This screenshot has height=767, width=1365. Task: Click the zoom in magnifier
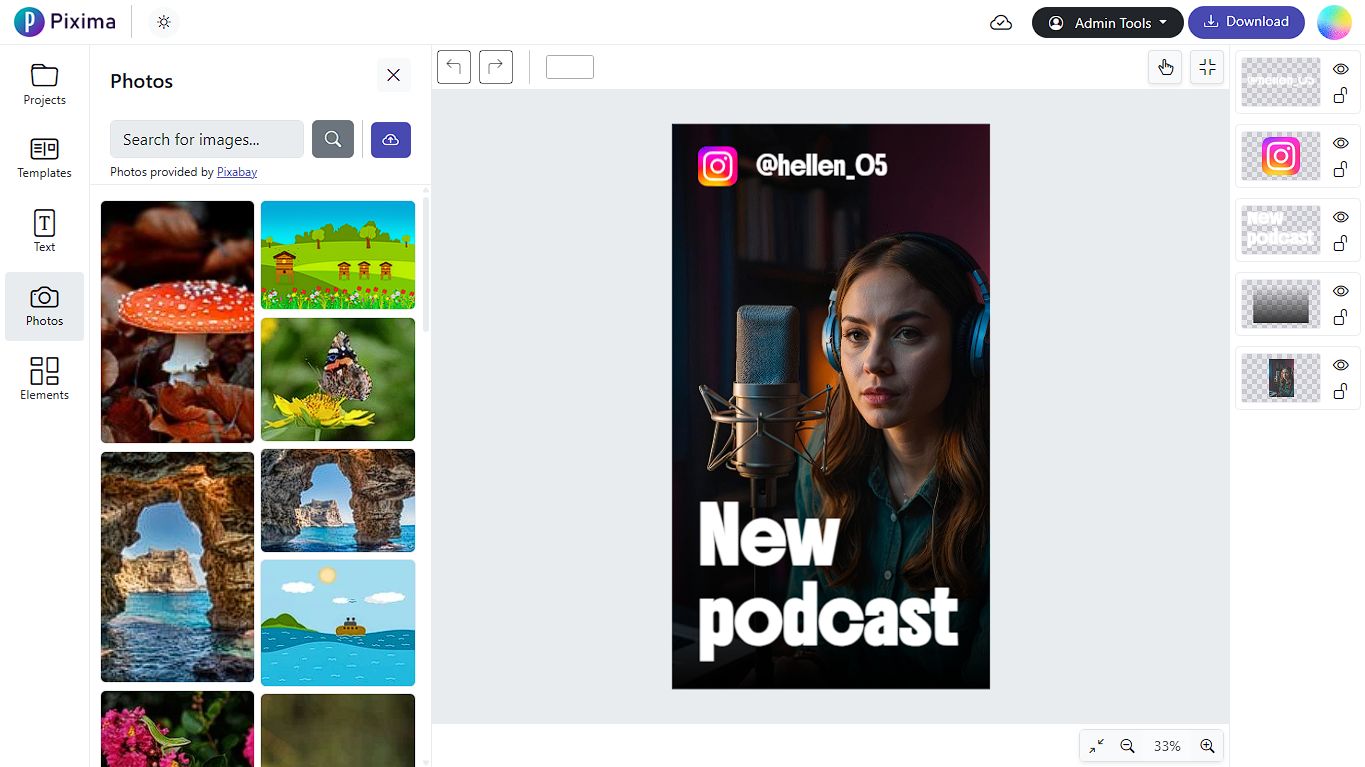pyautogui.click(x=1207, y=746)
